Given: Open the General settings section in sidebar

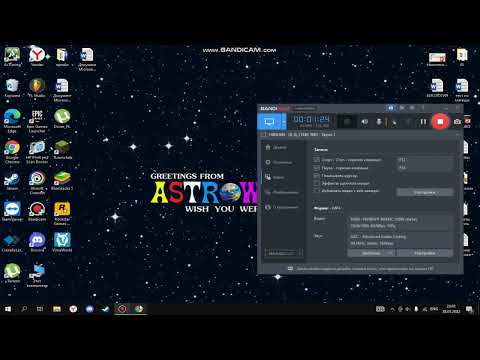Looking at the screenshot, I should 279,162.
